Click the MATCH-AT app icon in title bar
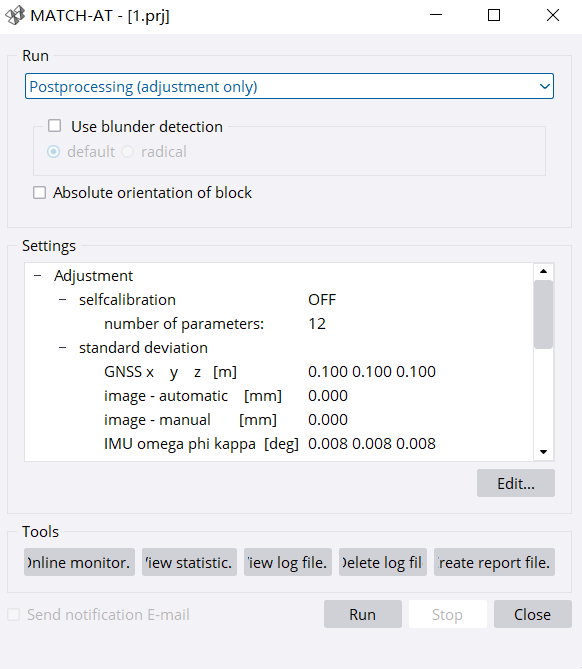The width and height of the screenshot is (582, 669). pyautogui.click(x=15, y=16)
